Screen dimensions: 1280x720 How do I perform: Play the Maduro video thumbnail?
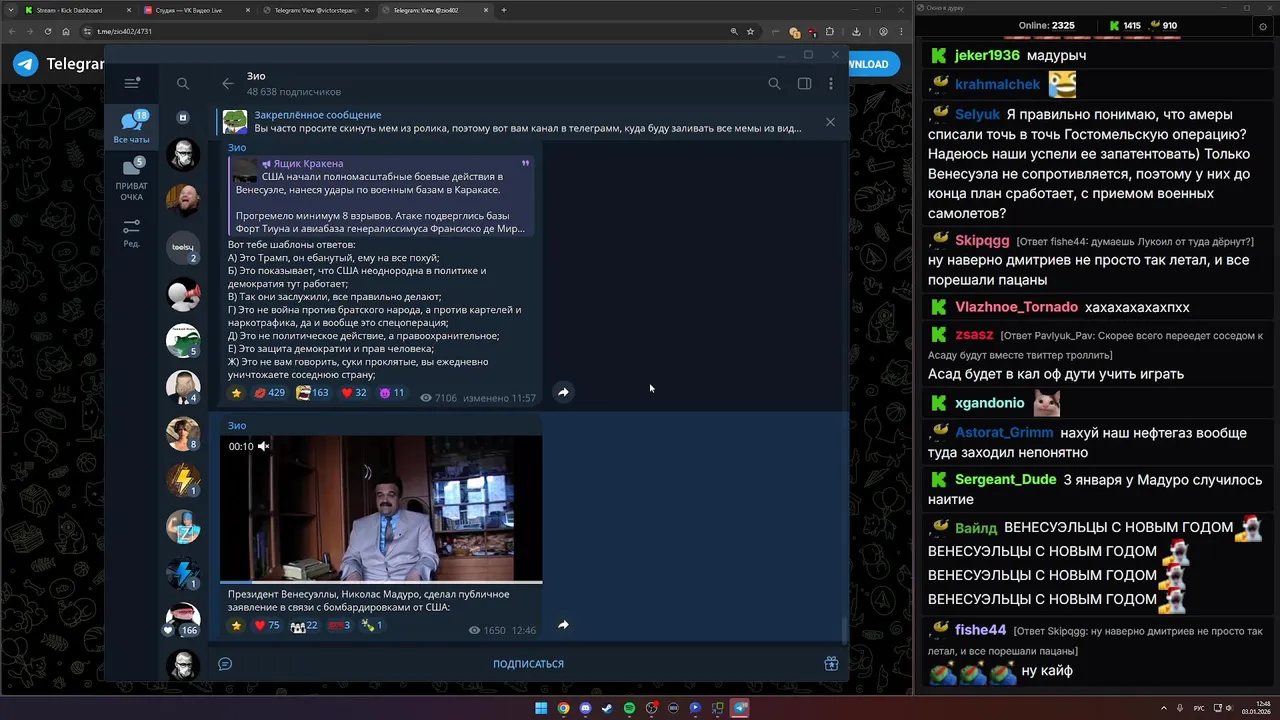(x=381, y=508)
